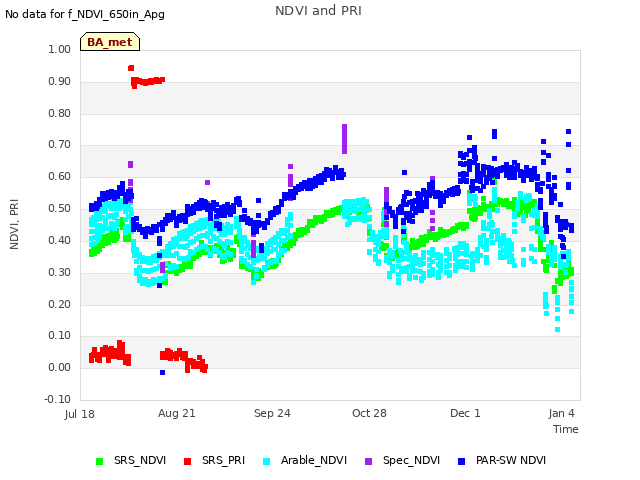The image size is (640, 480).
Task: Click the Oct 28 x-axis tick label
Action: 369,413
